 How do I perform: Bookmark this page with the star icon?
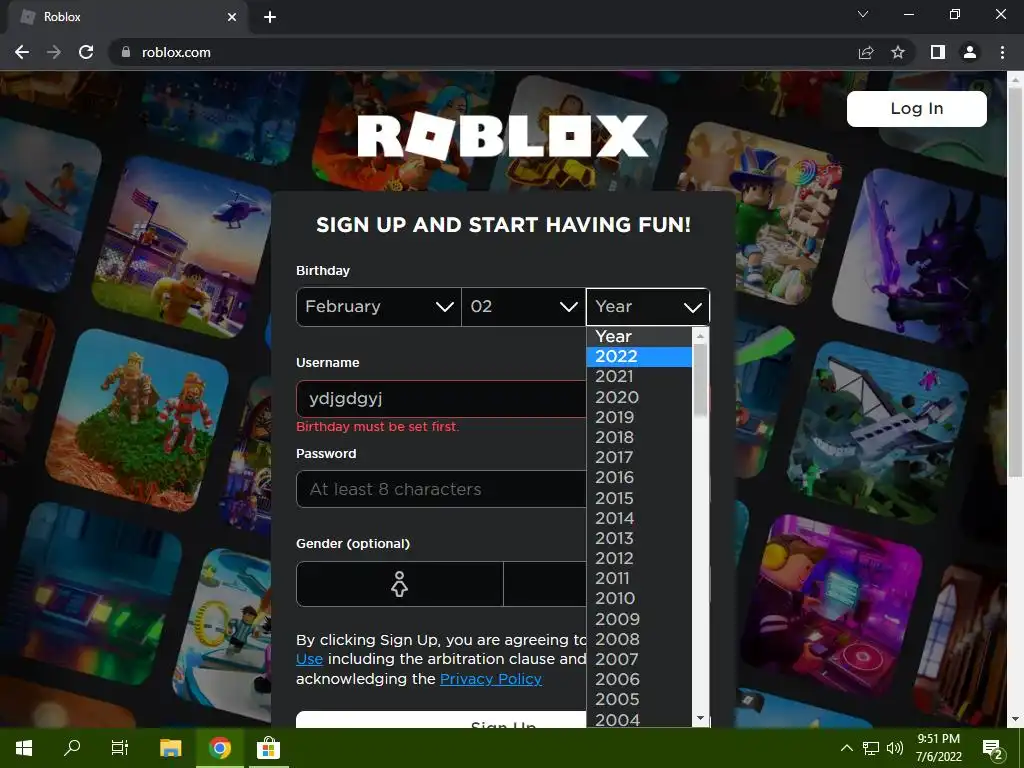click(898, 52)
